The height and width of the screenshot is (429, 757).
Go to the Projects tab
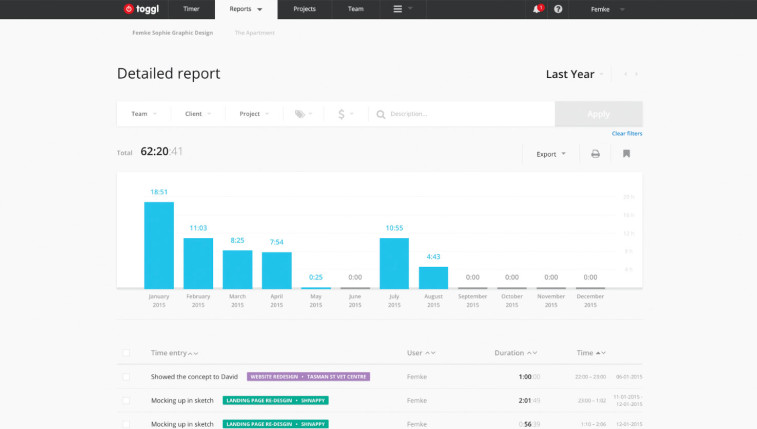[305, 9]
